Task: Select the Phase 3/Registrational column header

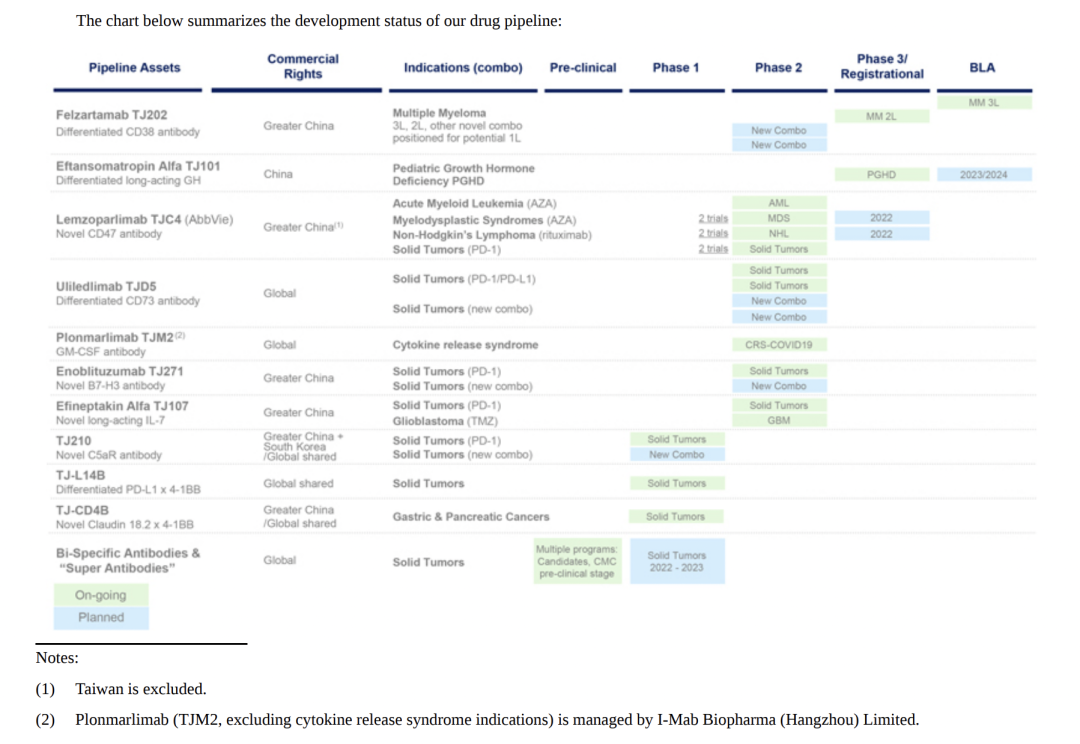Action: pyautogui.click(x=882, y=67)
